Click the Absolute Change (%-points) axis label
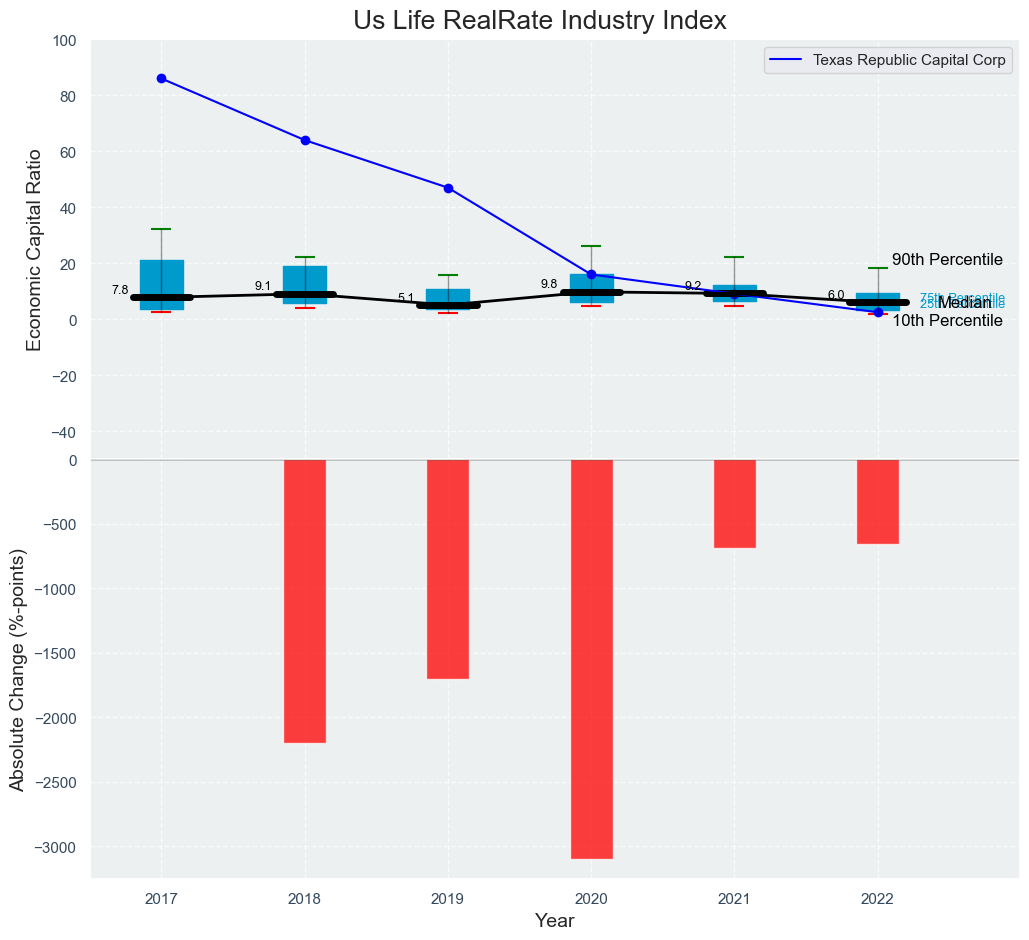 [17, 669]
